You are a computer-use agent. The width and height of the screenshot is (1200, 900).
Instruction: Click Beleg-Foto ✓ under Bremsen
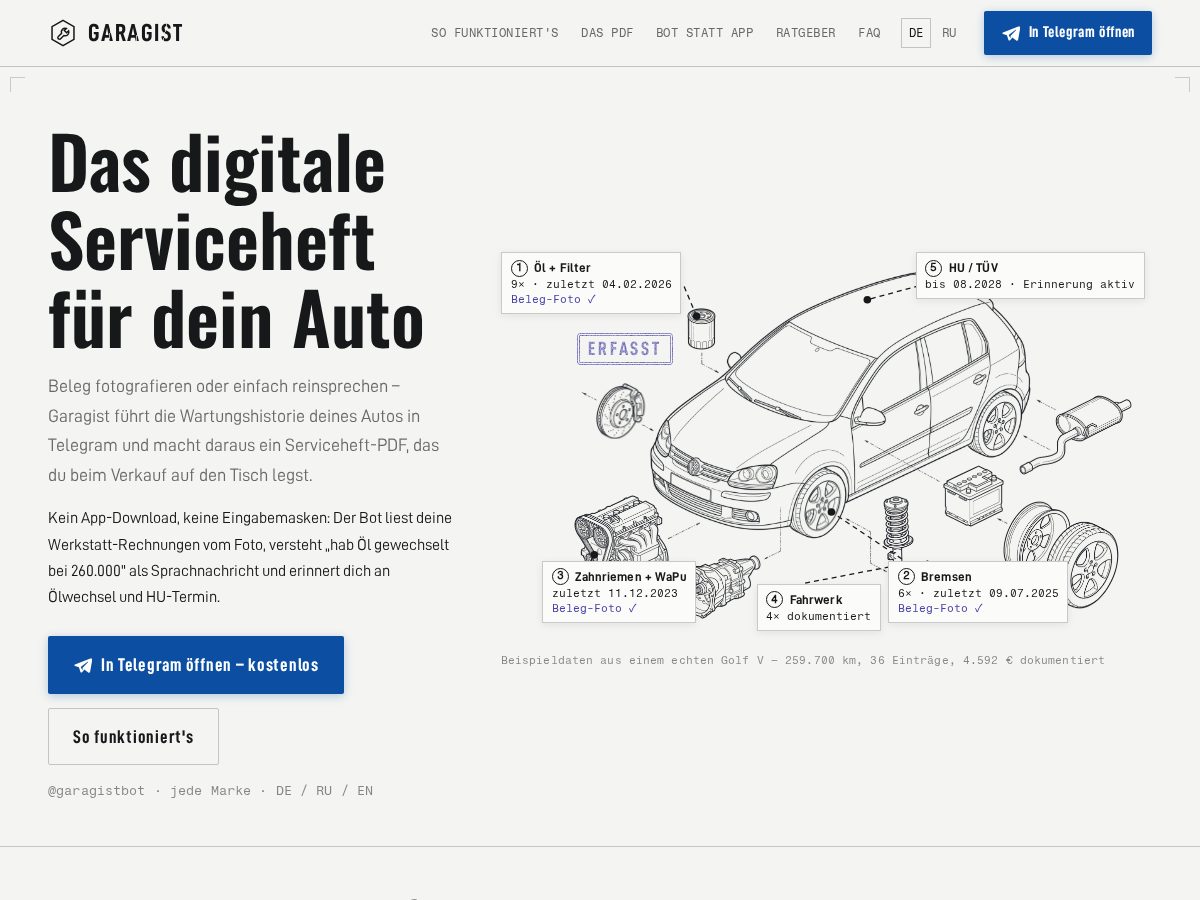940,608
